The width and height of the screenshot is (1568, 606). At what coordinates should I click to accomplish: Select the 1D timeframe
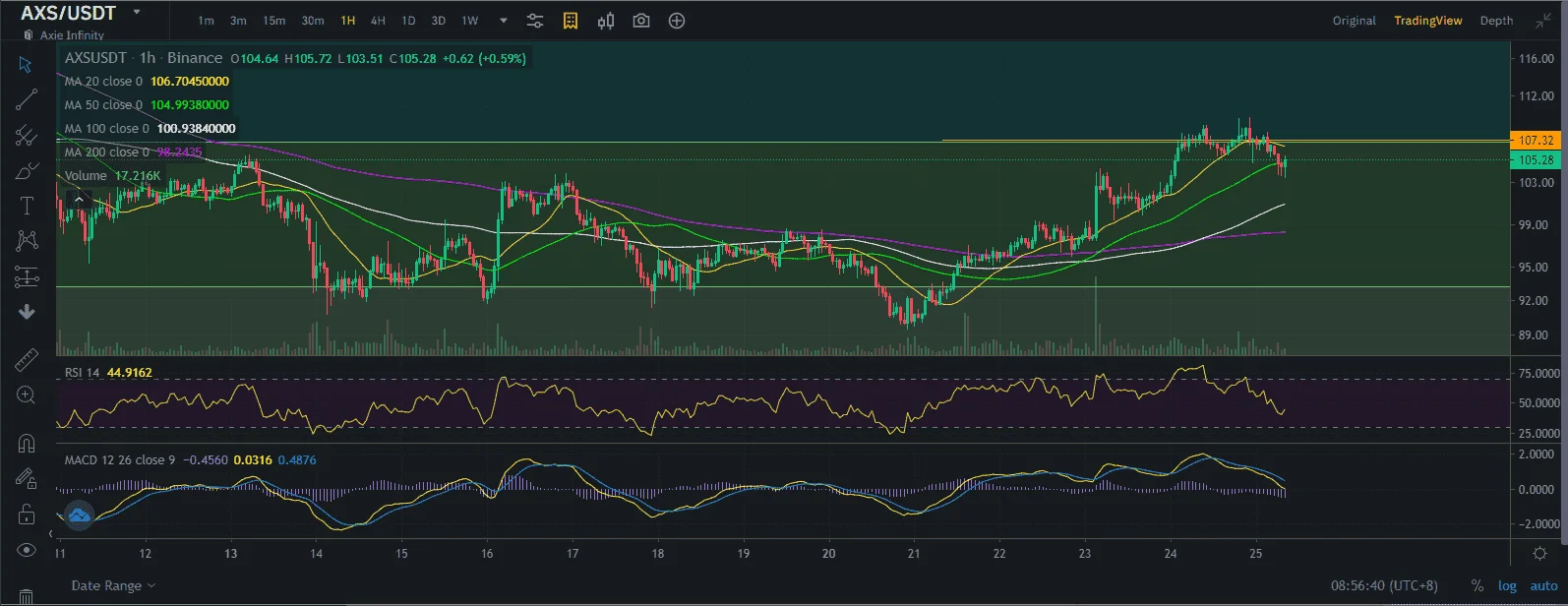pos(408,21)
